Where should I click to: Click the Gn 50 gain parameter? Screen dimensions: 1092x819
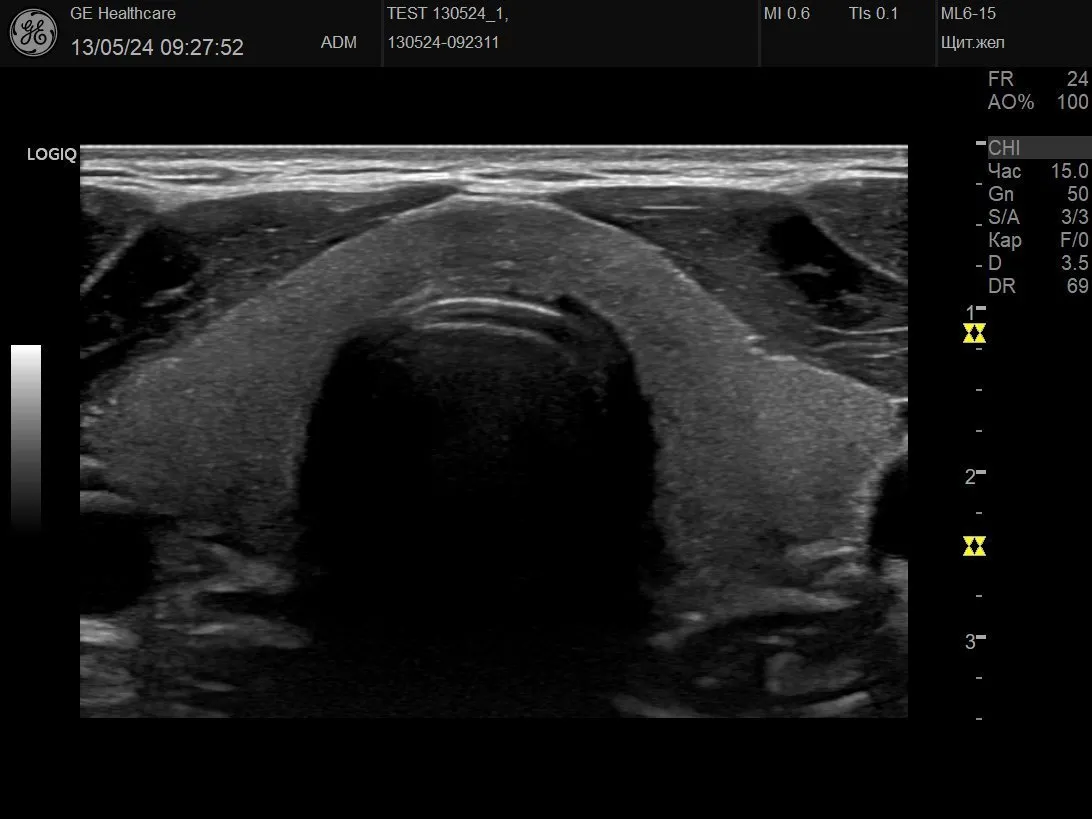1037,194
